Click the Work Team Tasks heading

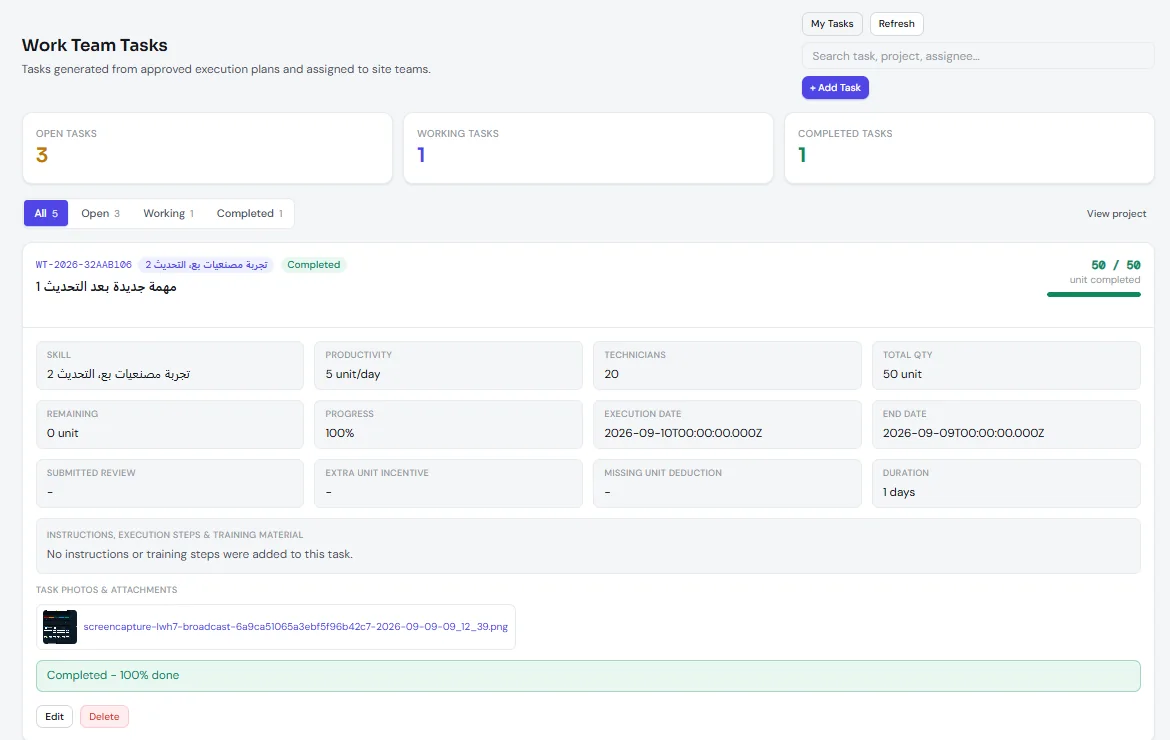95,45
